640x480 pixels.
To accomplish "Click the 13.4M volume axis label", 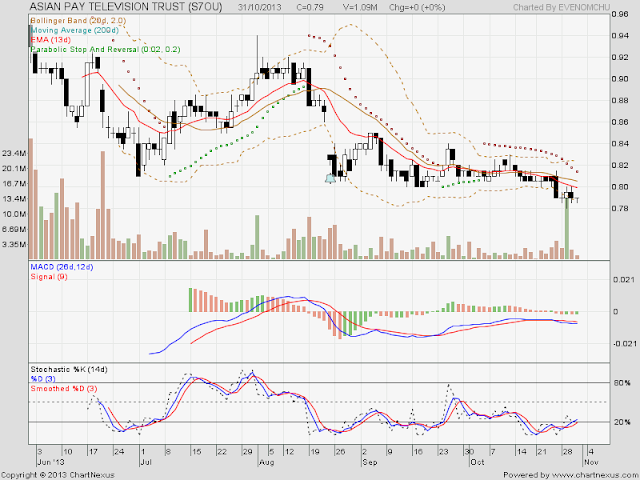I will [x=14, y=199].
